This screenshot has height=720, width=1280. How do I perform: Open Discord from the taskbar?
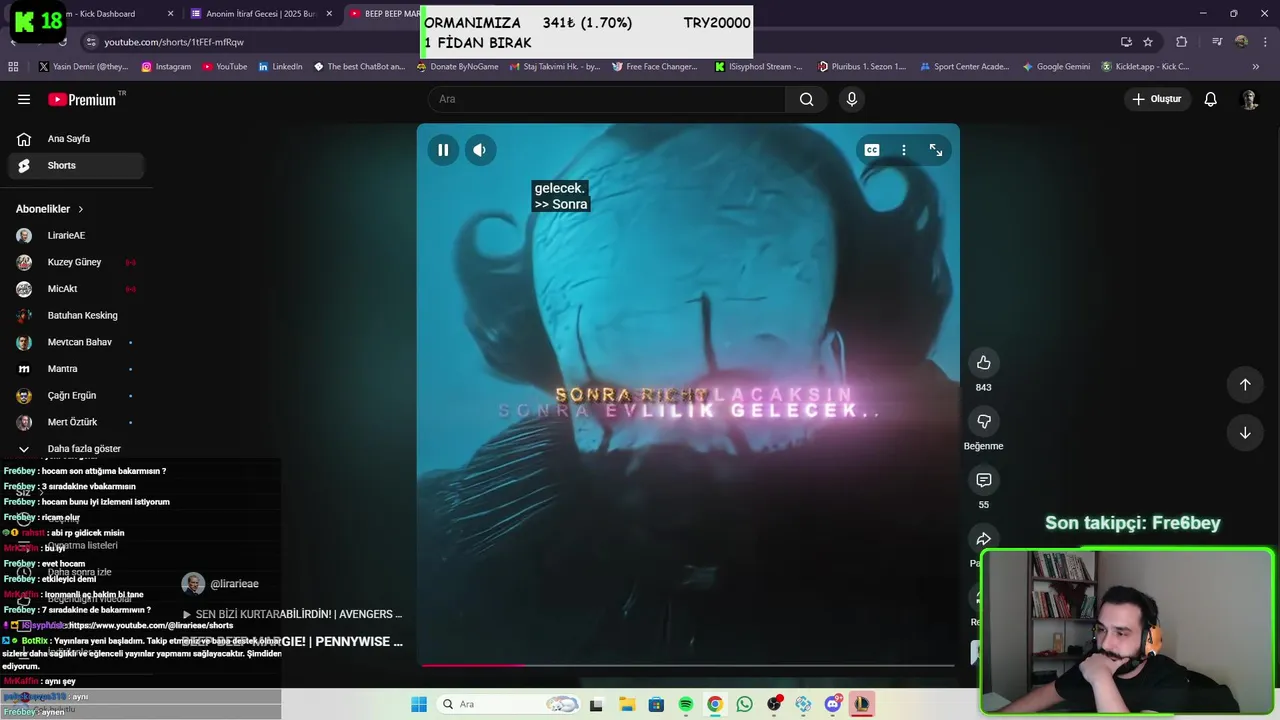(x=833, y=704)
